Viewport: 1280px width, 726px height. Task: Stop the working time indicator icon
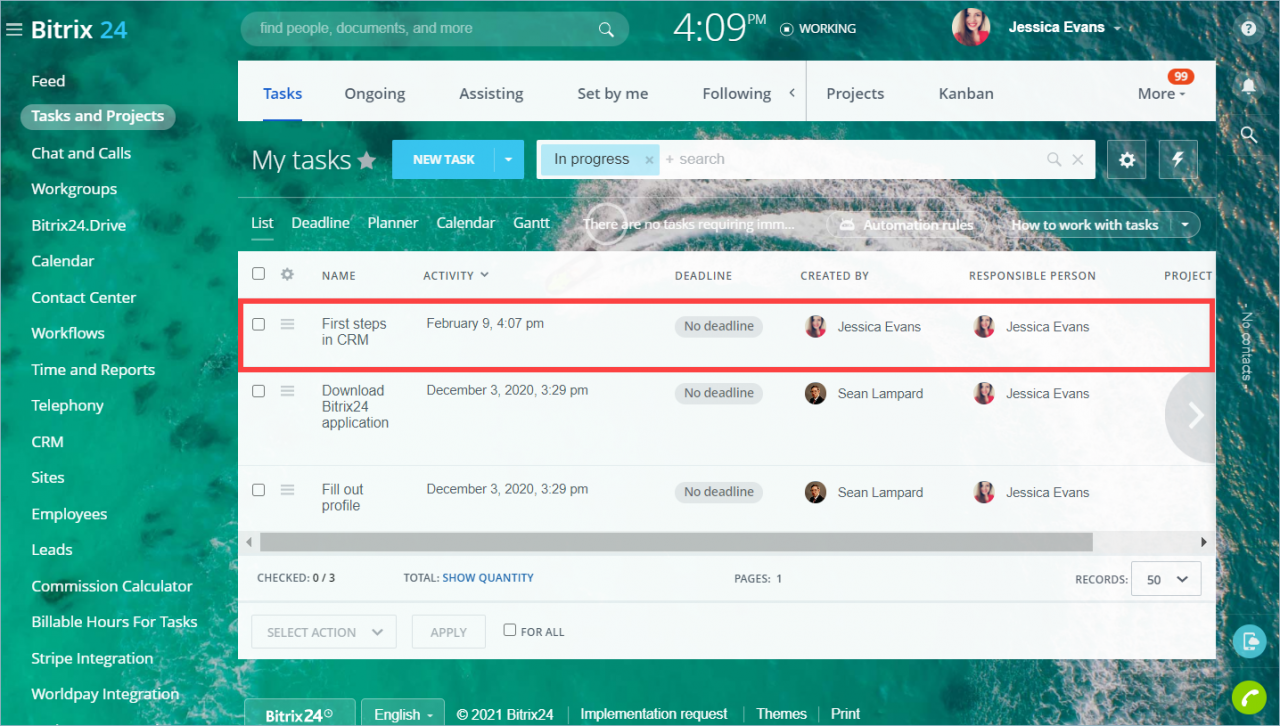click(787, 29)
